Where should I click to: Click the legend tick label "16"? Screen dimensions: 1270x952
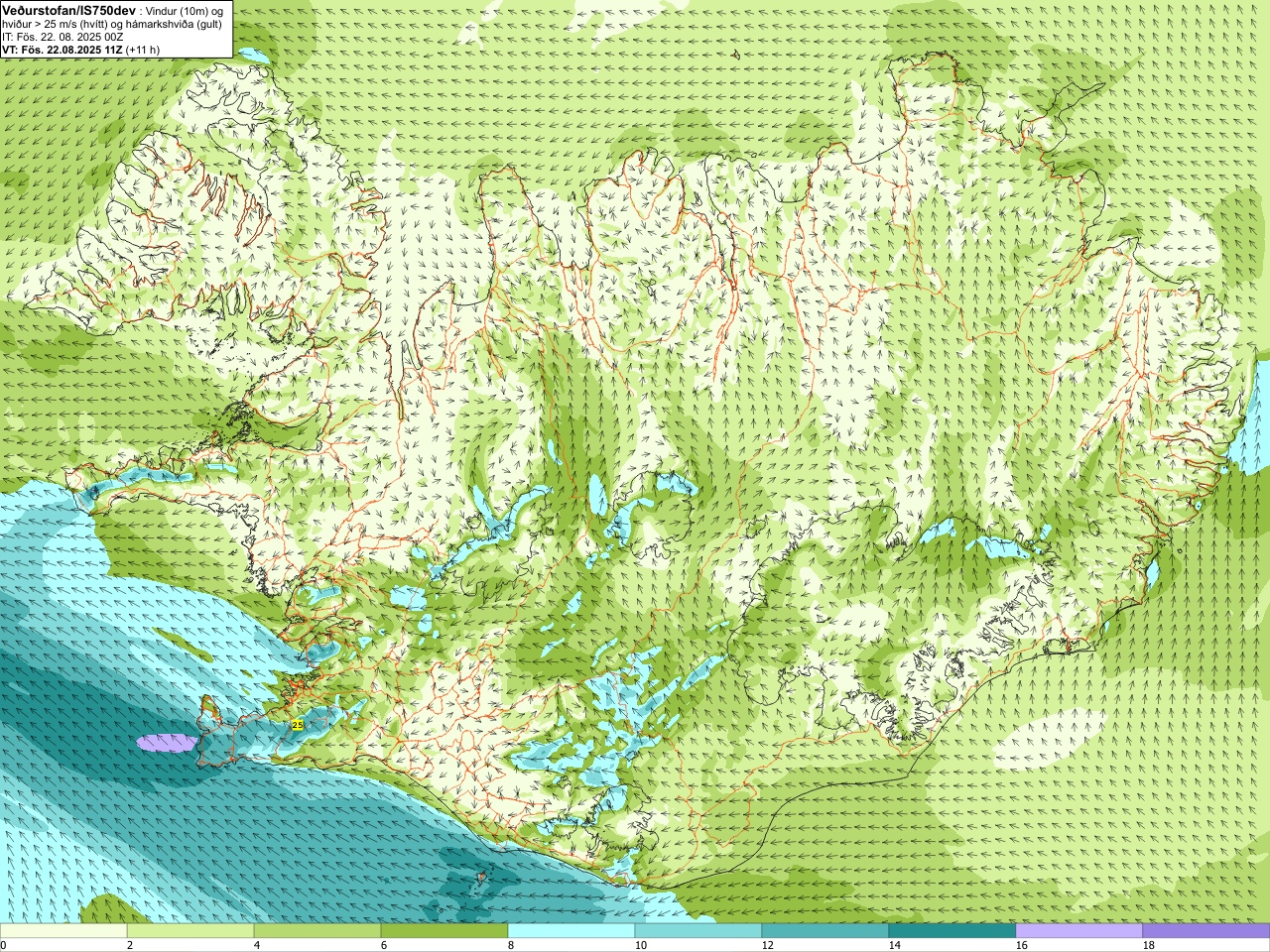pyautogui.click(x=1021, y=946)
